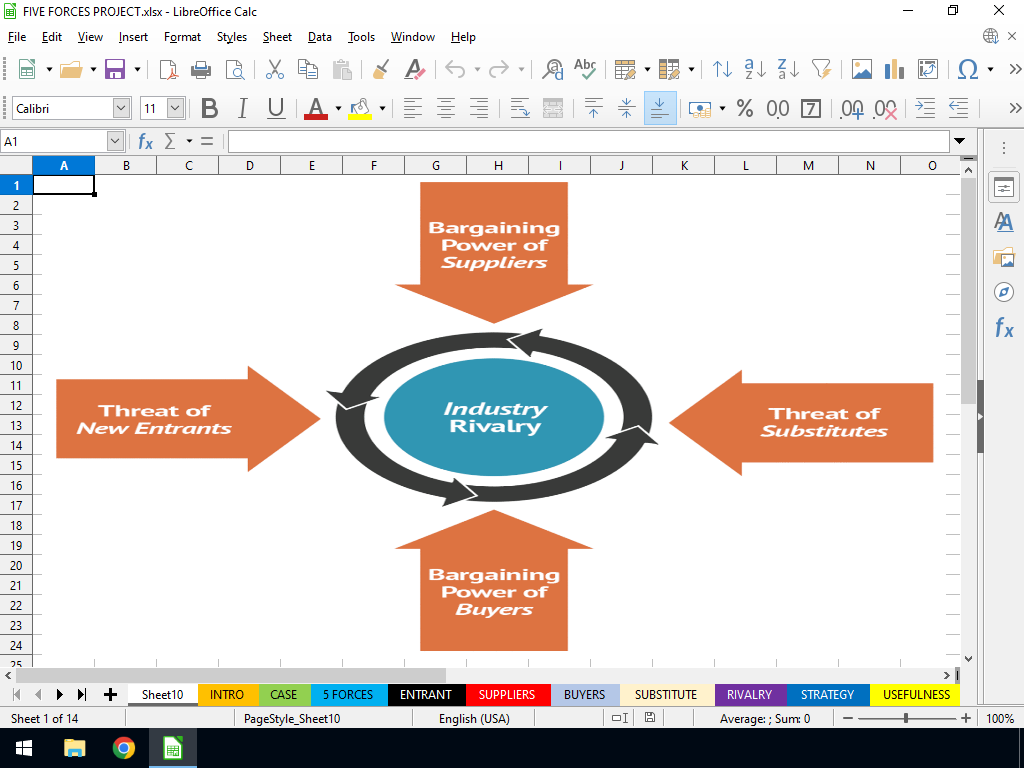Apply red font color swatch

pos(316,108)
